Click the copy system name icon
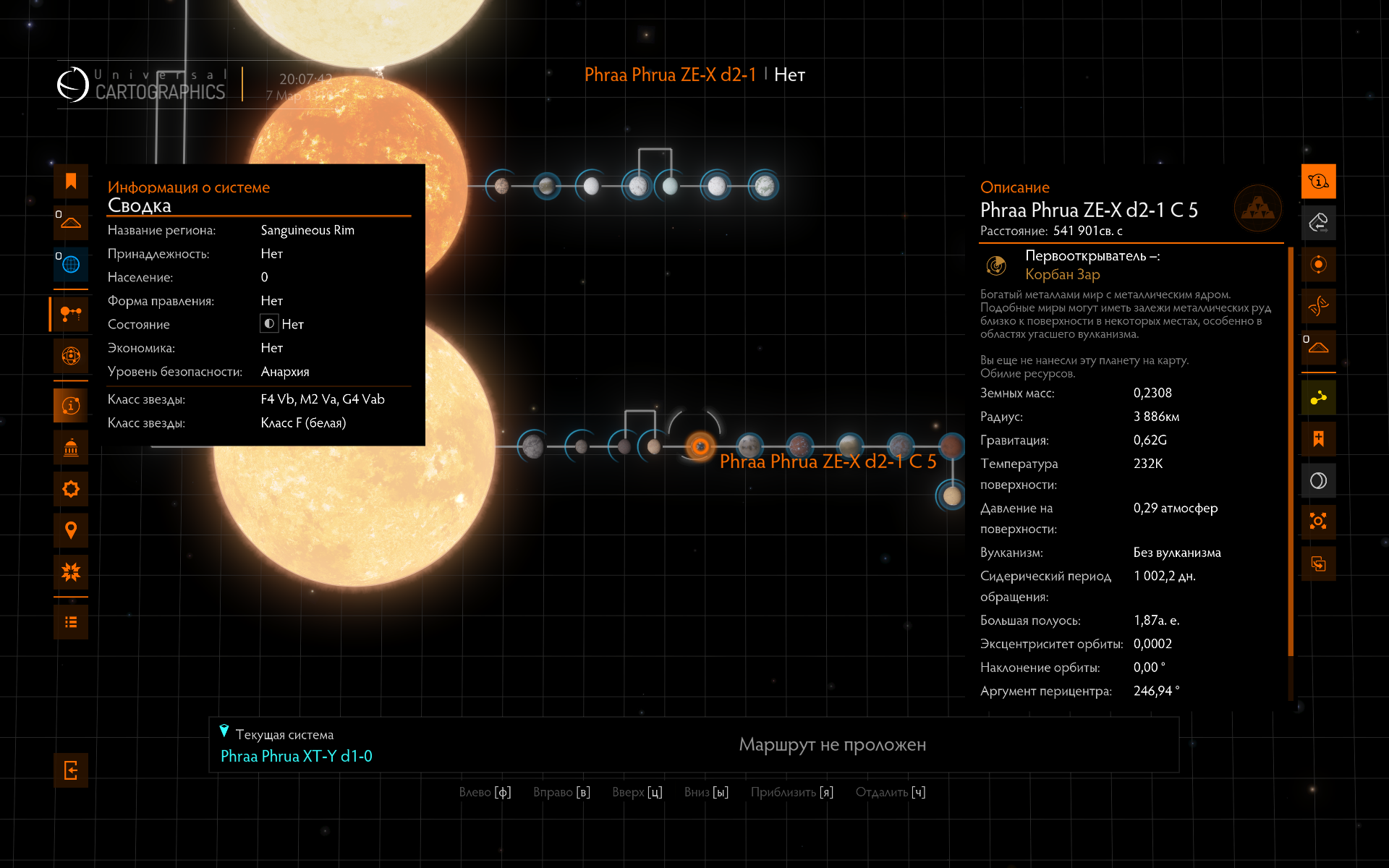This screenshot has height=868, width=1389. [1318, 563]
